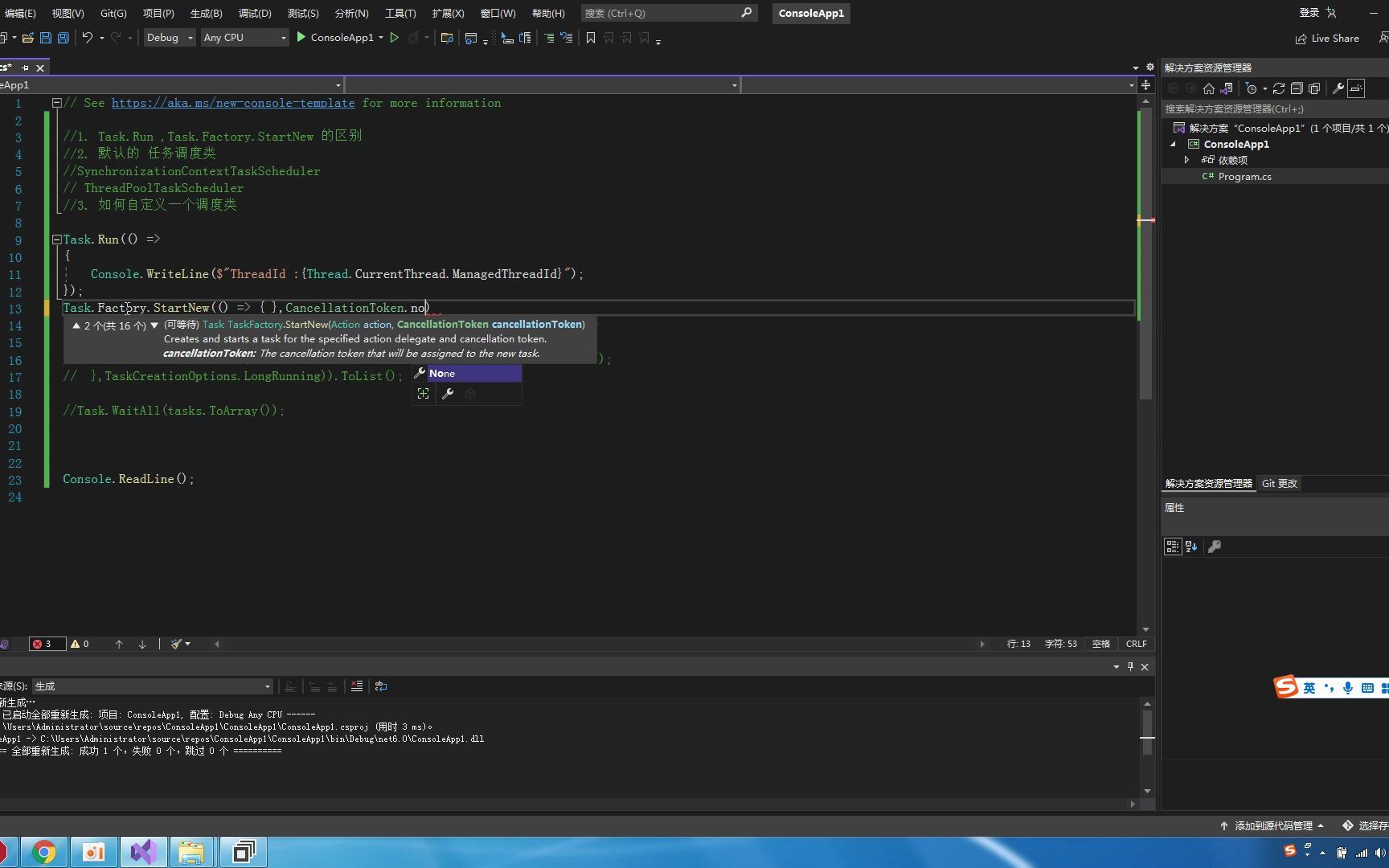Open the Debug configuration dropdown
Image resolution: width=1389 pixels, height=868 pixels.
pyautogui.click(x=169, y=37)
